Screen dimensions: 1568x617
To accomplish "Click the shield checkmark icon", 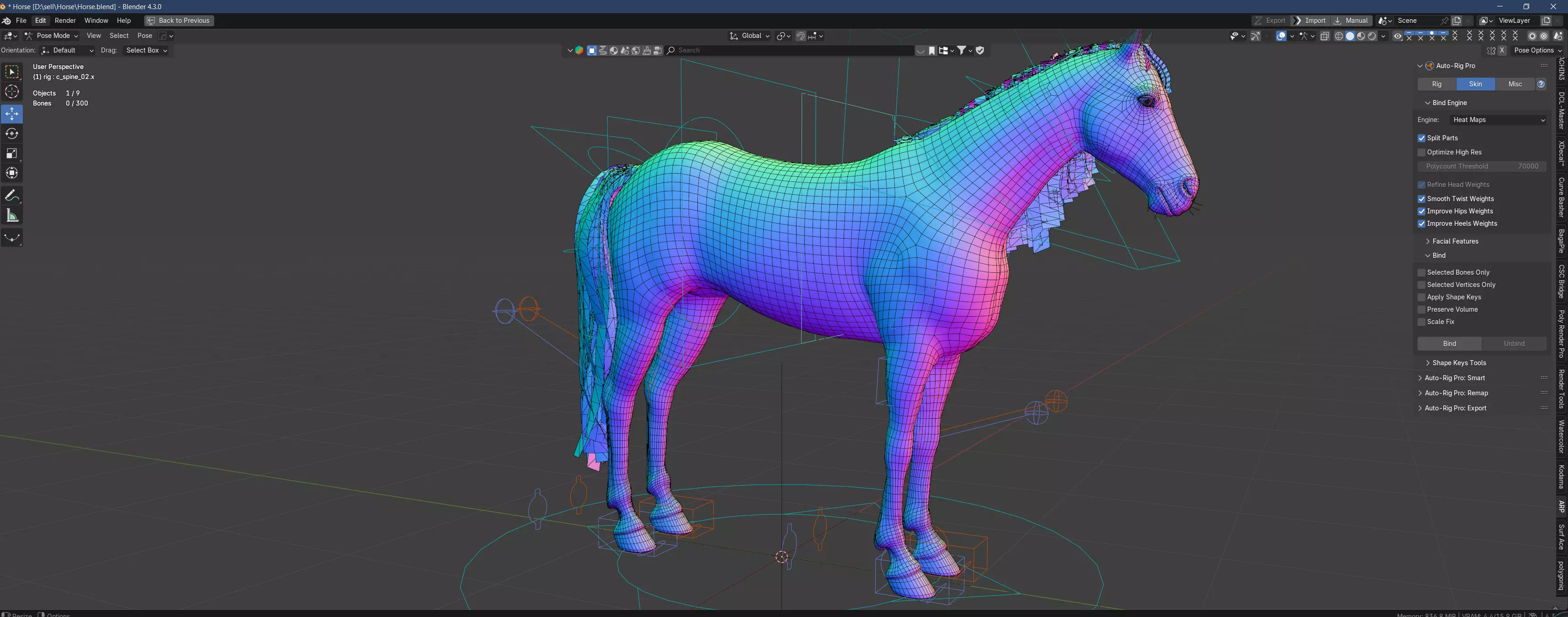I will [x=980, y=51].
